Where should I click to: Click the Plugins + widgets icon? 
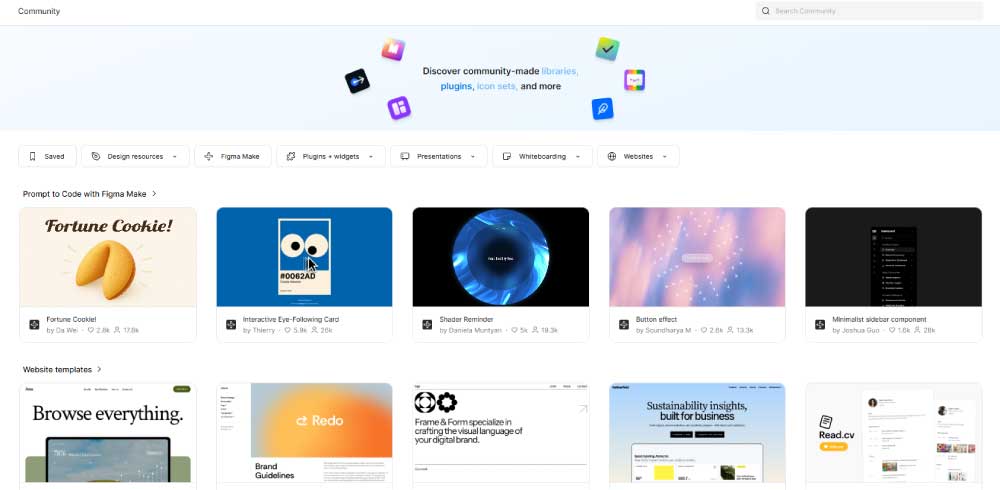291,156
